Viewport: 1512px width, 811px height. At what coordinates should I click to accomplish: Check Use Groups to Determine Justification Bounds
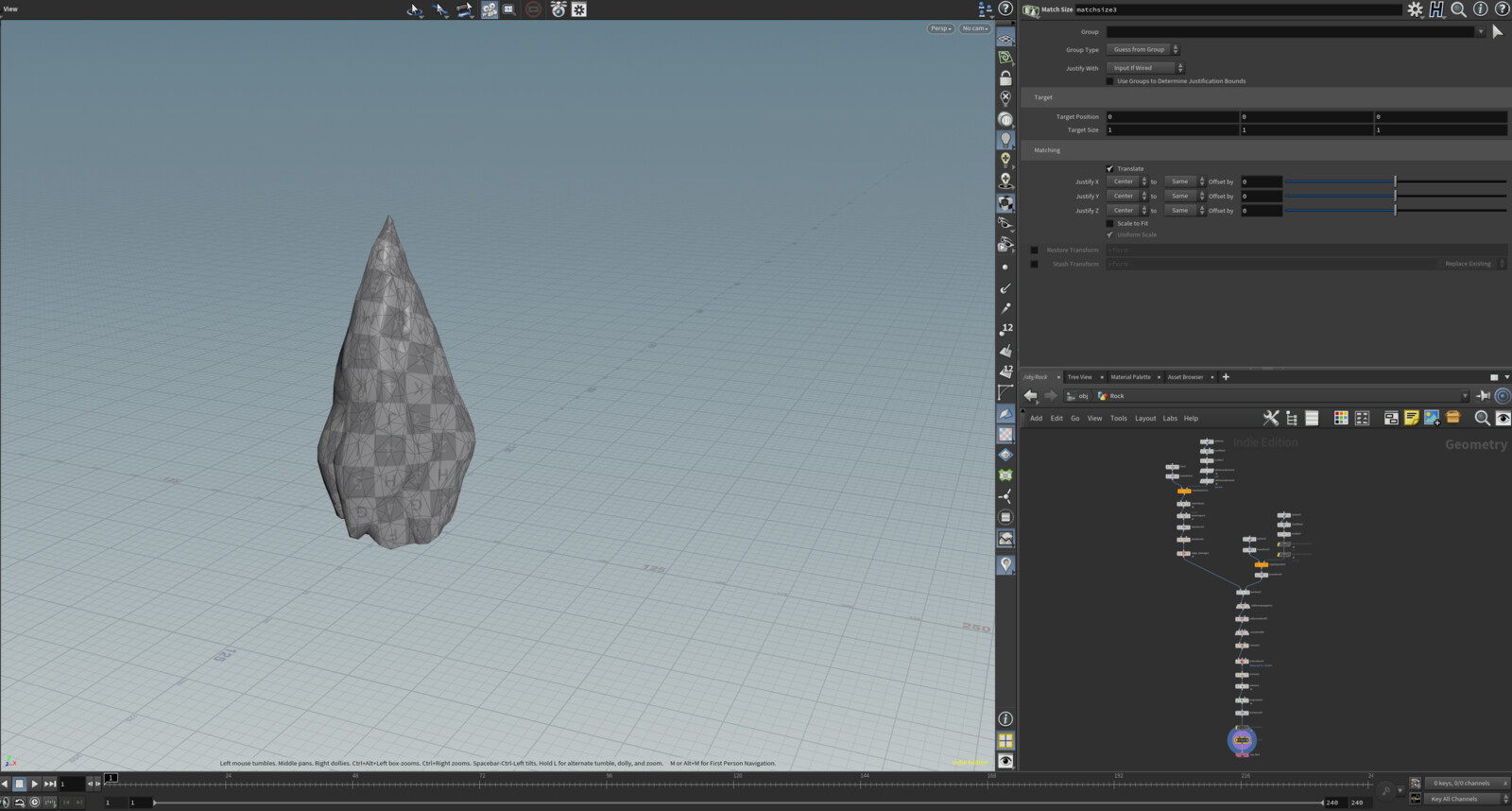[x=1110, y=81]
